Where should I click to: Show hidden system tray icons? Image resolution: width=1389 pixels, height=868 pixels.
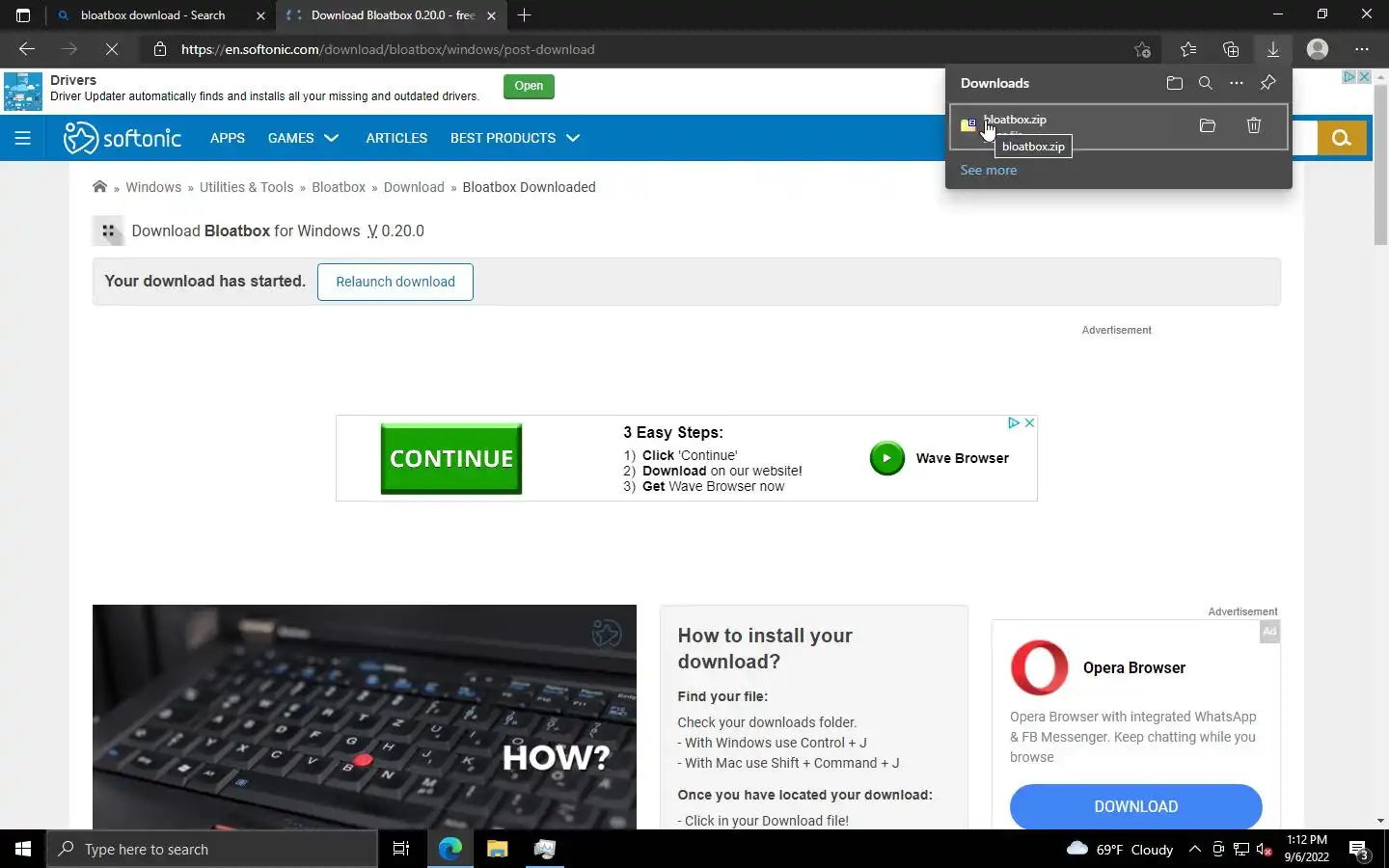1194,849
